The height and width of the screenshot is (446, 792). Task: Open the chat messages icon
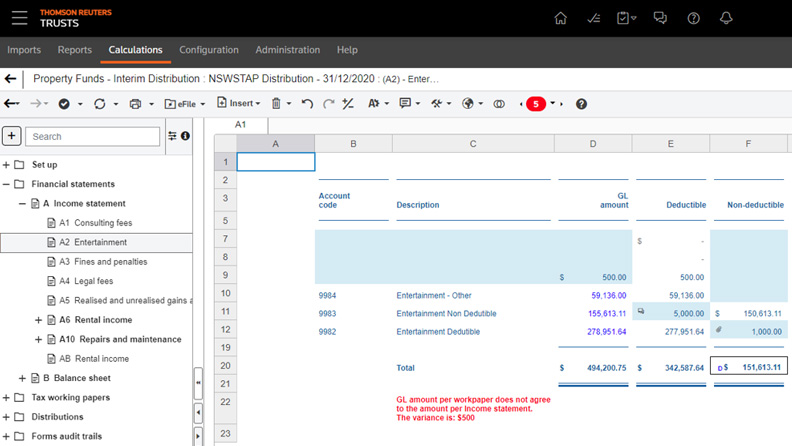[660, 18]
